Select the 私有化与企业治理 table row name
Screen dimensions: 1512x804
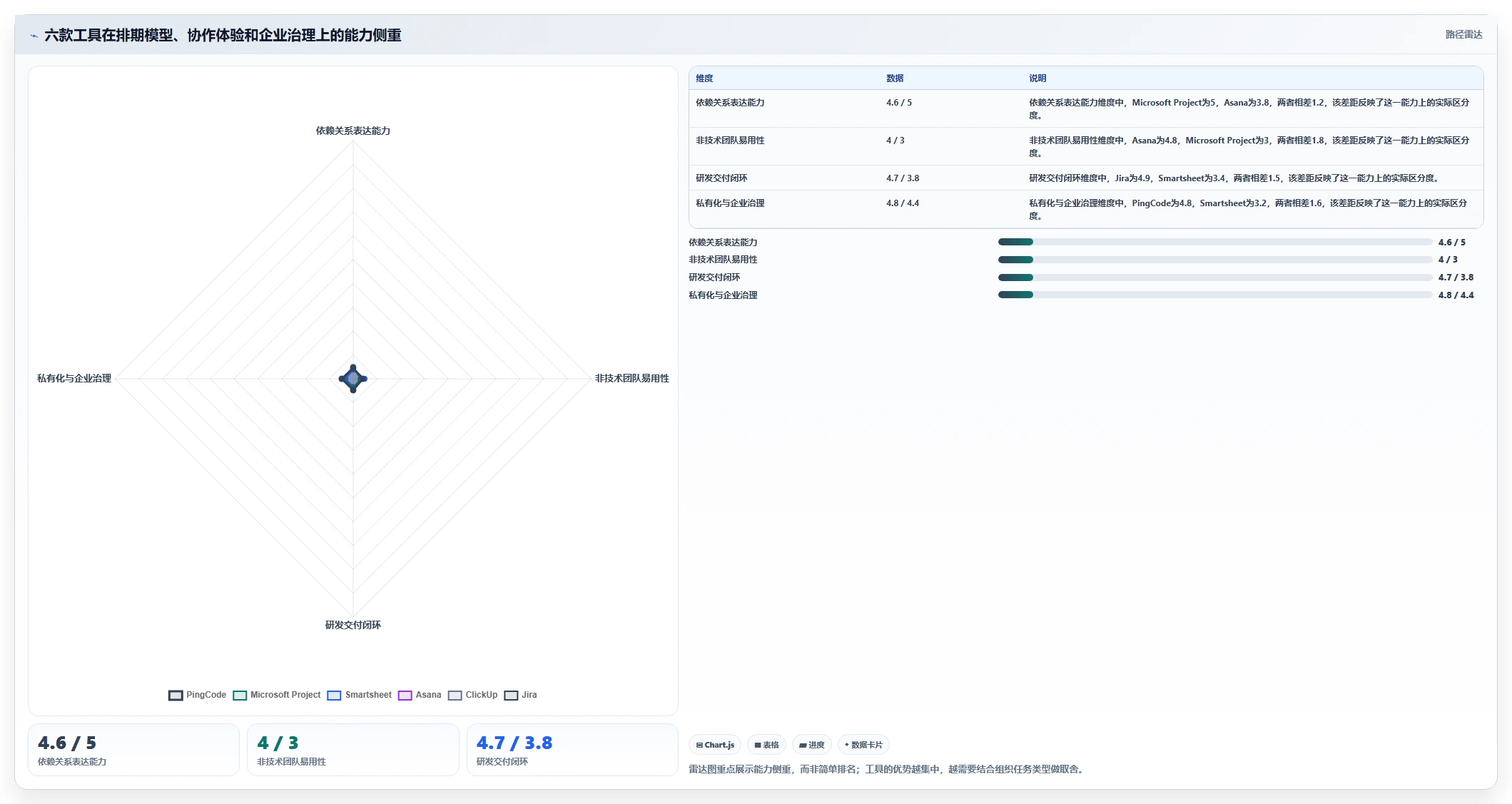click(x=730, y=203)
